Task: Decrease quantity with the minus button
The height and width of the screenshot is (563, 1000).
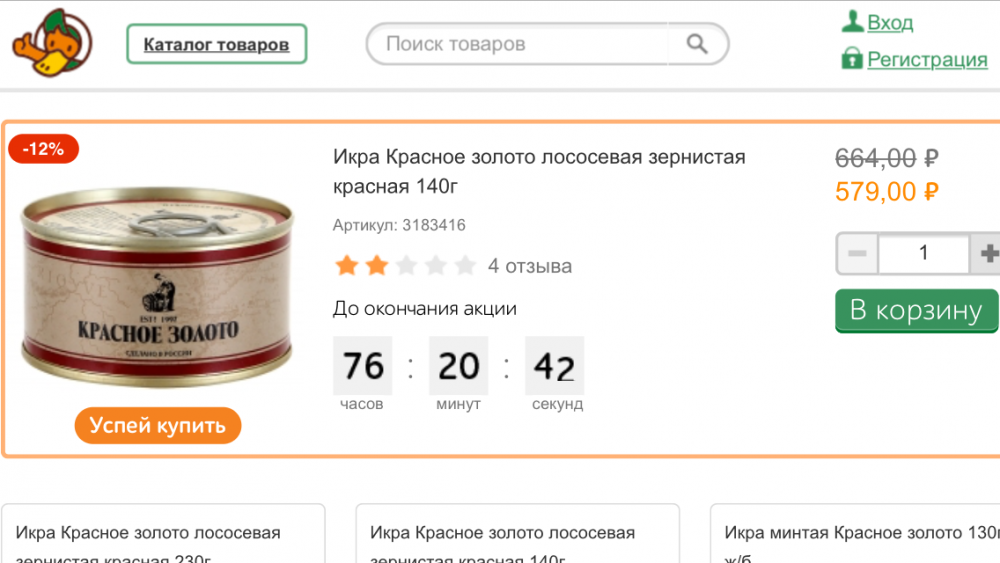Action: (857, 254)
